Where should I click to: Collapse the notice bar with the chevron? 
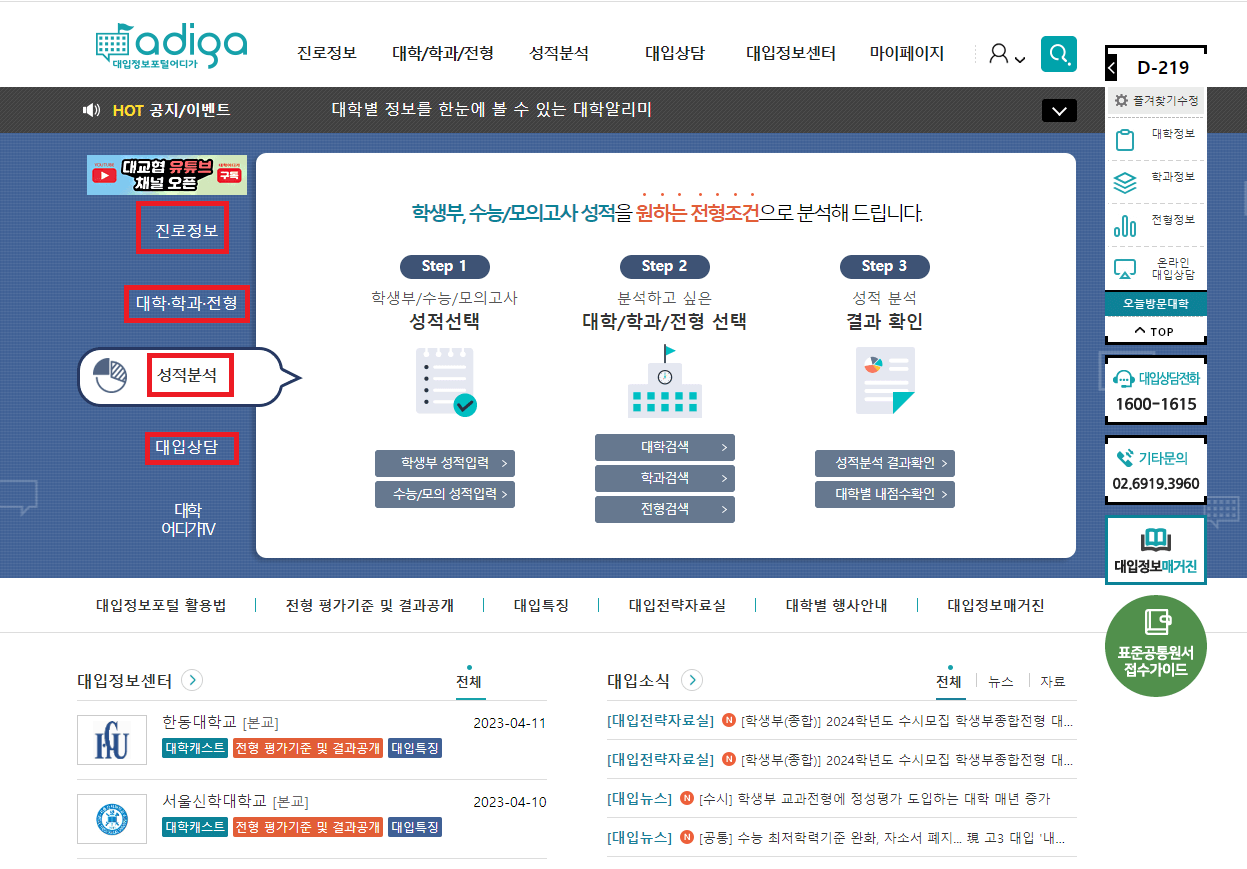point(1059,110)
